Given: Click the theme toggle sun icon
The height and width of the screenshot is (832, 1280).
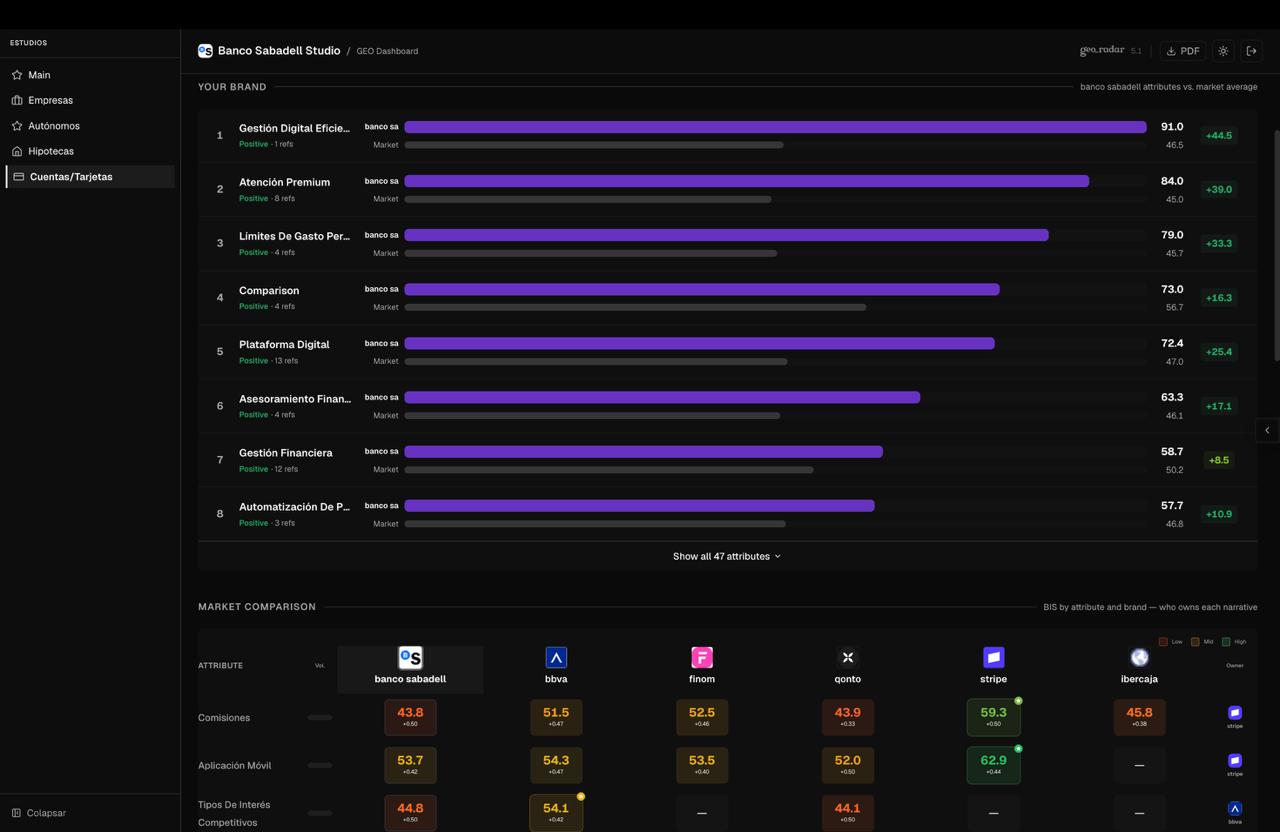Looking at the screenshot, I should pyautogui.click(x=1223, y=51).
